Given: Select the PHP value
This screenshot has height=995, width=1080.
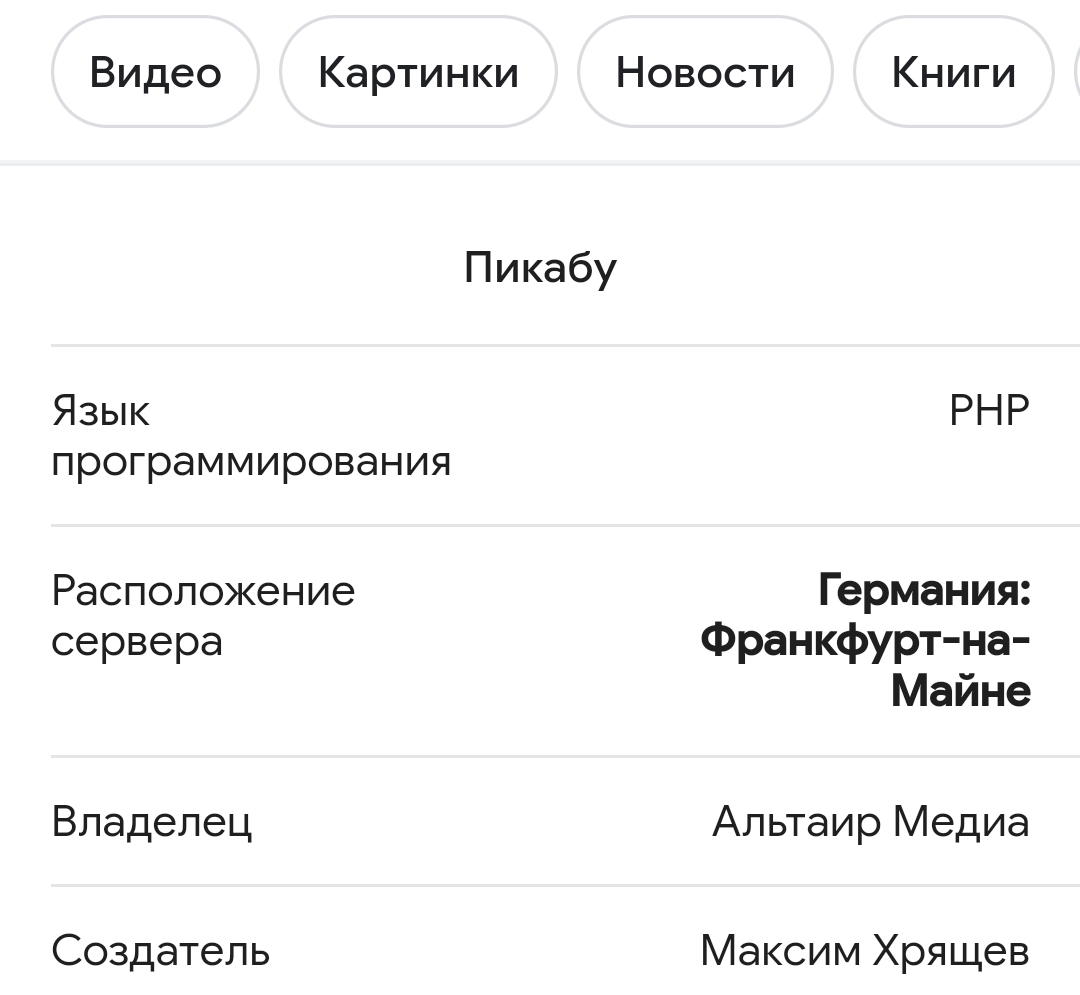Looking at the screenshot, I should (x=989, y=411).
